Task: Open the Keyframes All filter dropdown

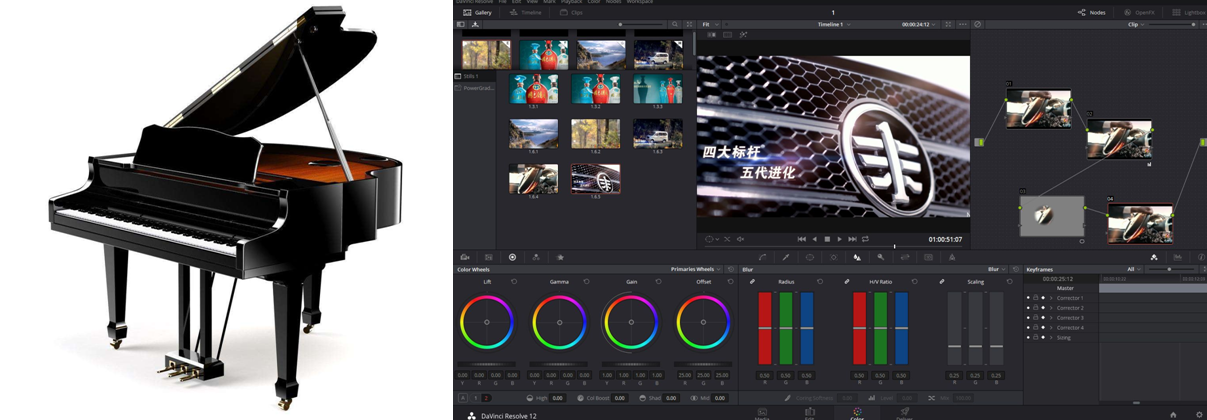Action: click(1133, 269)
